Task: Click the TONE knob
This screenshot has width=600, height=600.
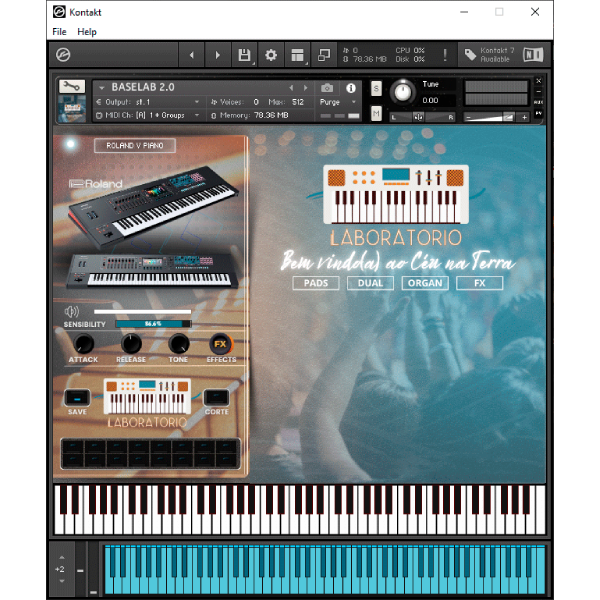Action: [179, 343]
